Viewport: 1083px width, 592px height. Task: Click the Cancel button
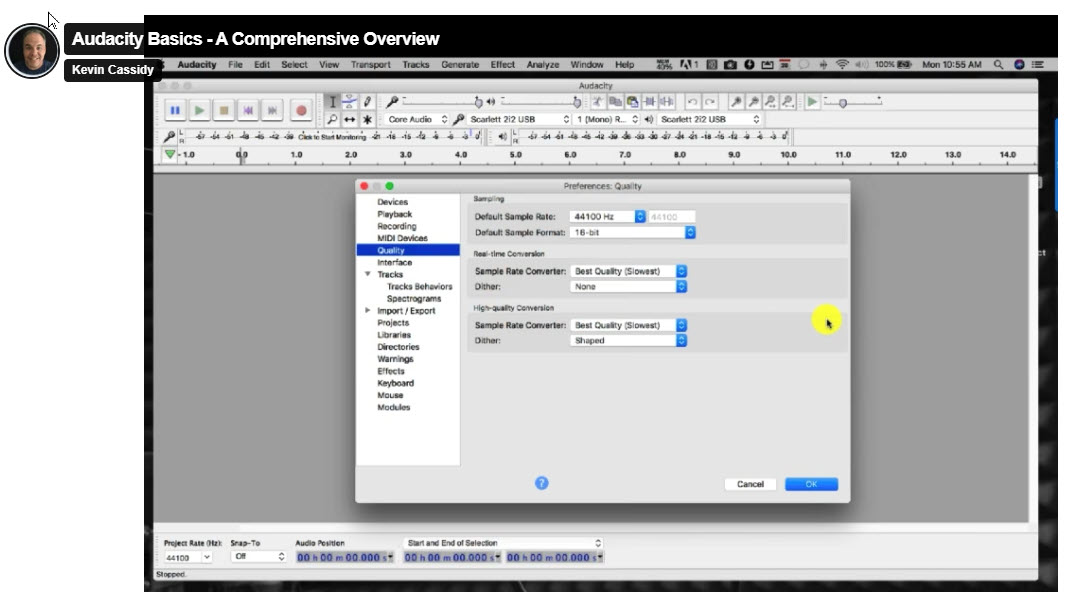tap(750, 484)
